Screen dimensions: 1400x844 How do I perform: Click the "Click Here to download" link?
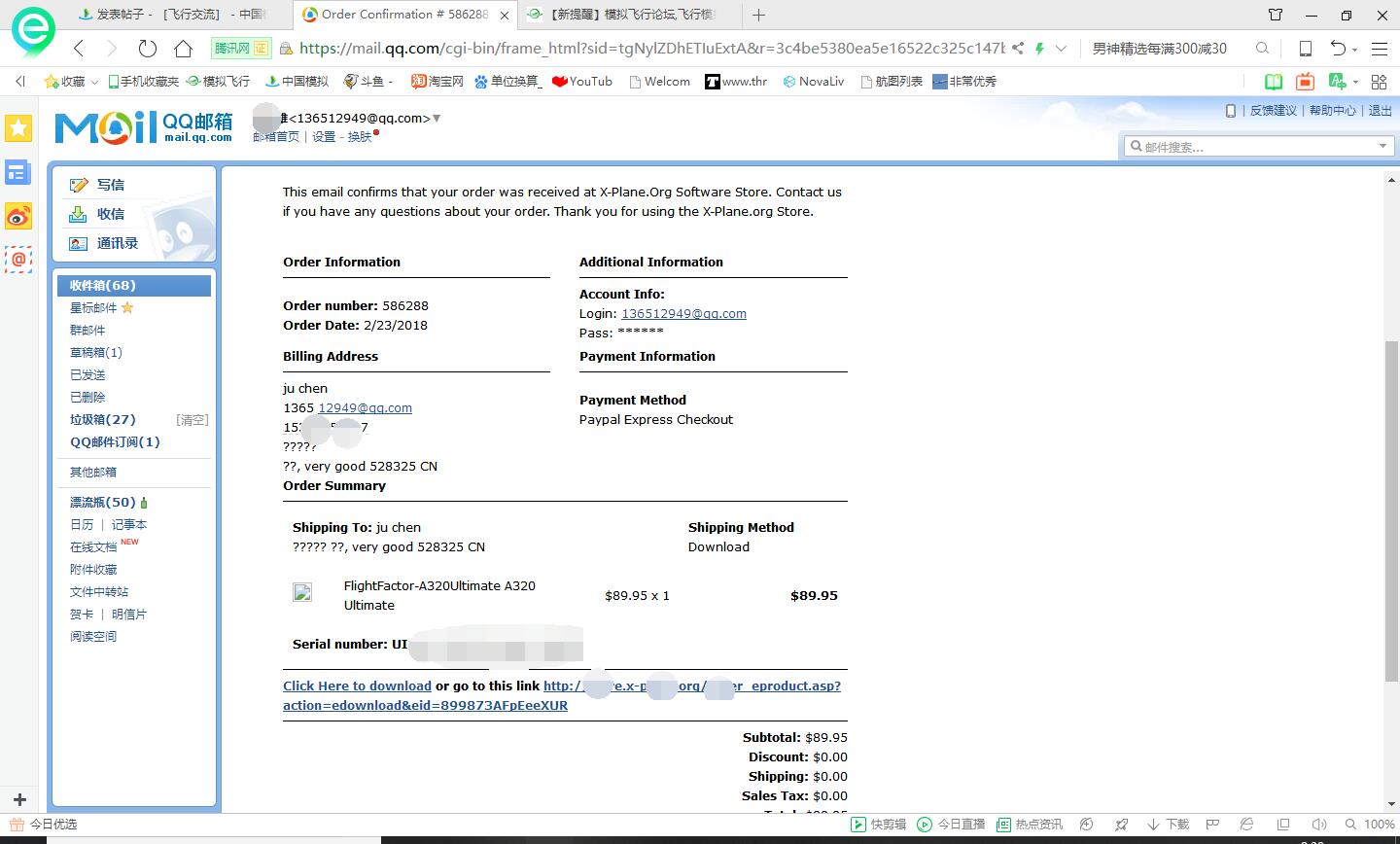click(x=357, y=686)
